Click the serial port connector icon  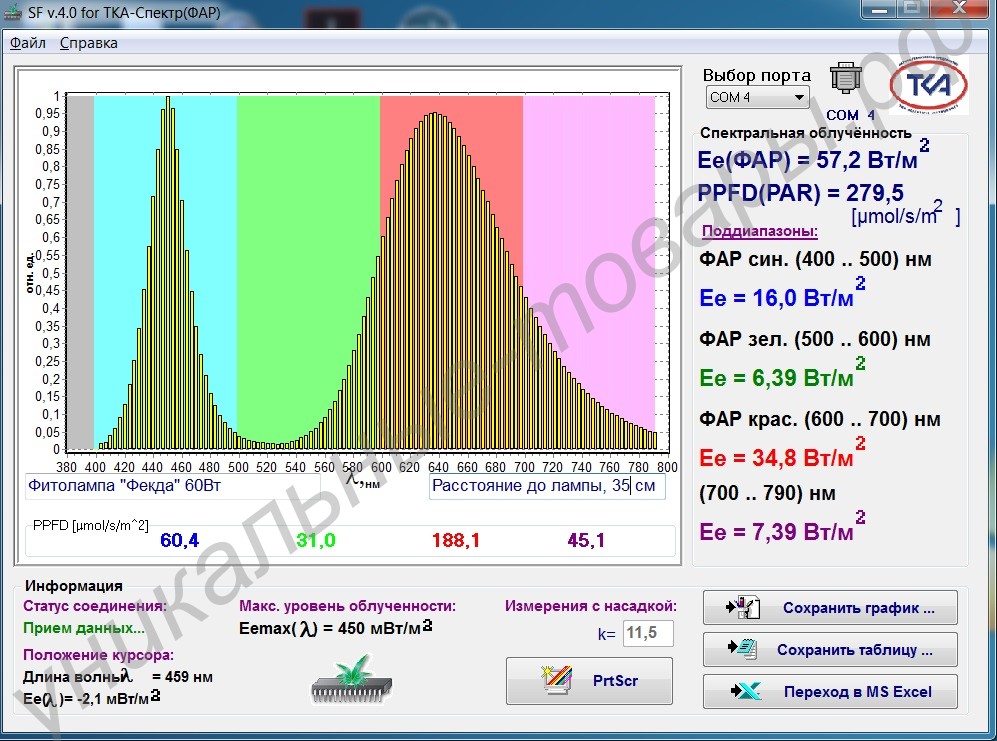(x=846, y=79)
